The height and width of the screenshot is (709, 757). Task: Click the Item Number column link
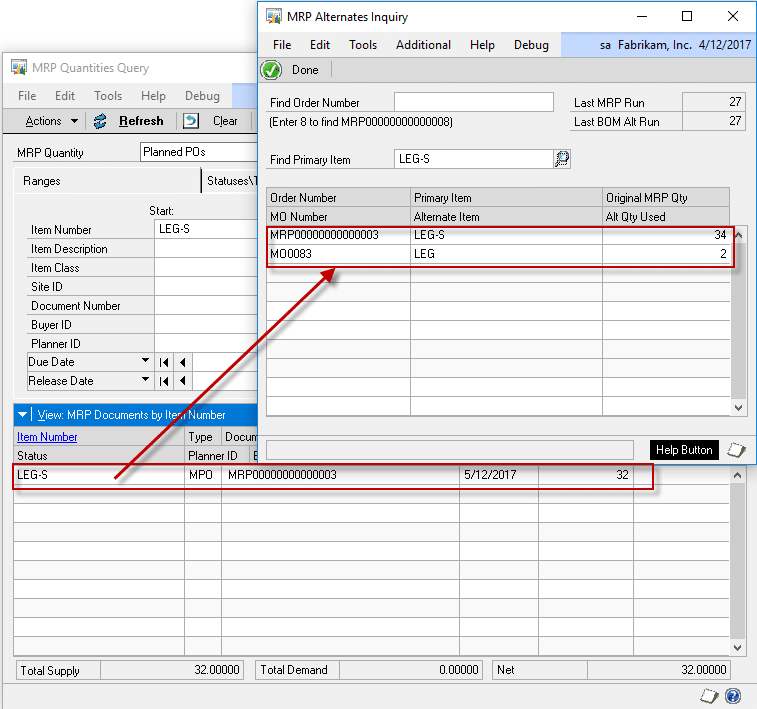(x=47, y=437)
